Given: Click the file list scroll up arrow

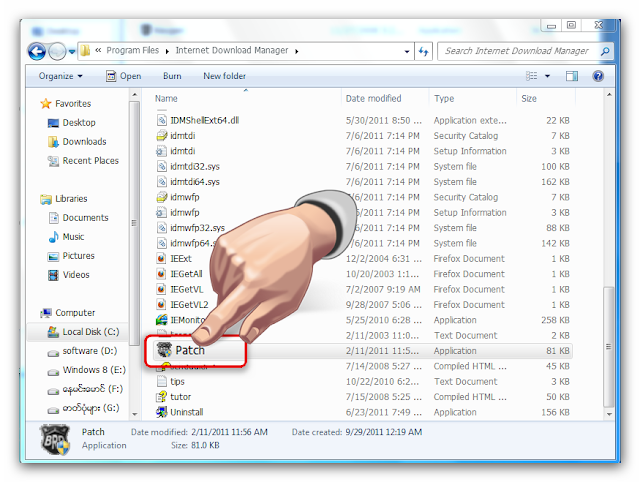Looking at the screenshot, I should 609,95.
